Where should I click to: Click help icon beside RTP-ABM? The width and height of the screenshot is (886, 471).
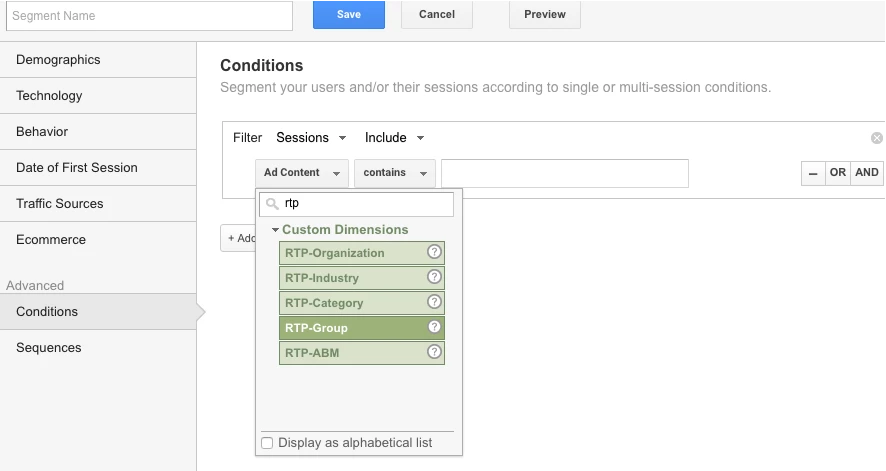pos(434,352)
